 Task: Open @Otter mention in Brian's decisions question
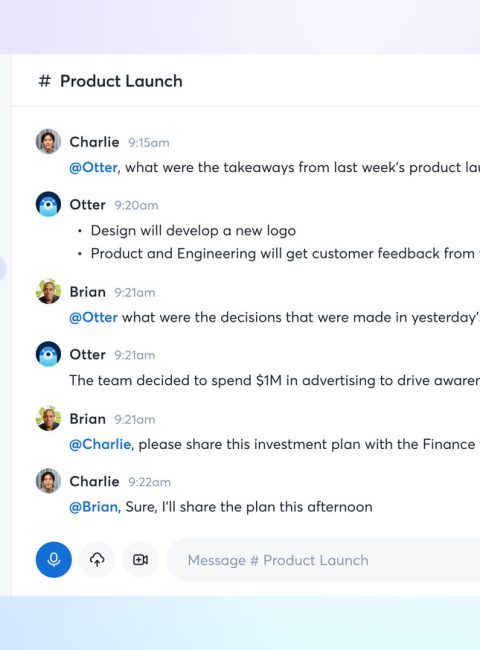(93, 318)
